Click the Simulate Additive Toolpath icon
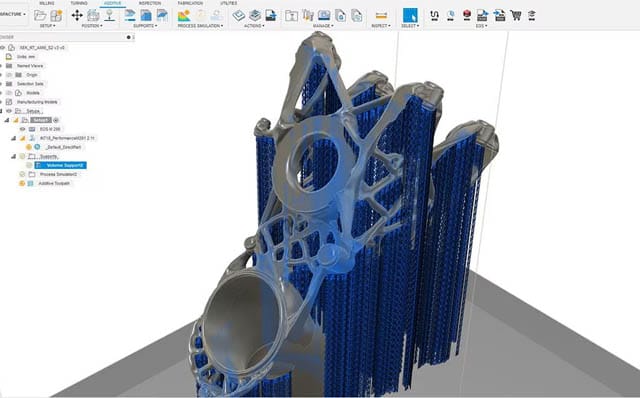Screen dimensions: 640x398 pos(255,16)
